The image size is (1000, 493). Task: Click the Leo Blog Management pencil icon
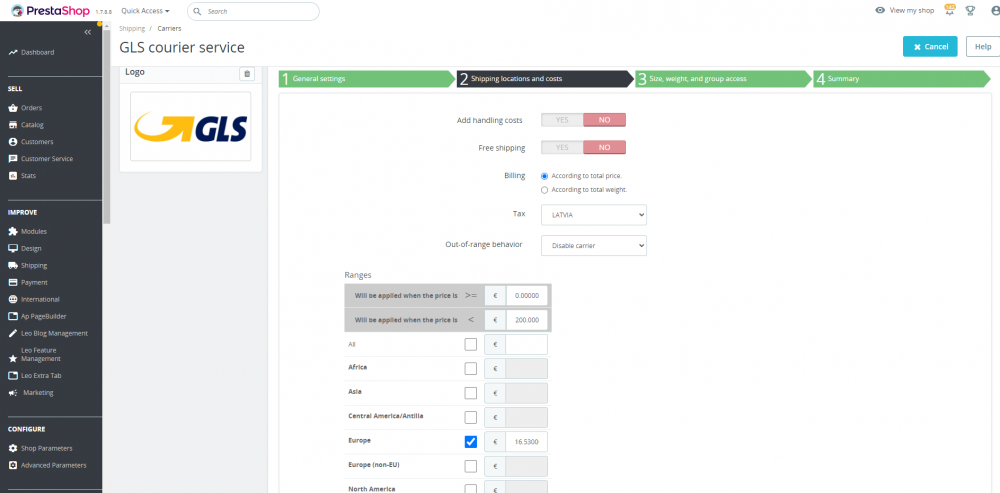tap(13, 333)
